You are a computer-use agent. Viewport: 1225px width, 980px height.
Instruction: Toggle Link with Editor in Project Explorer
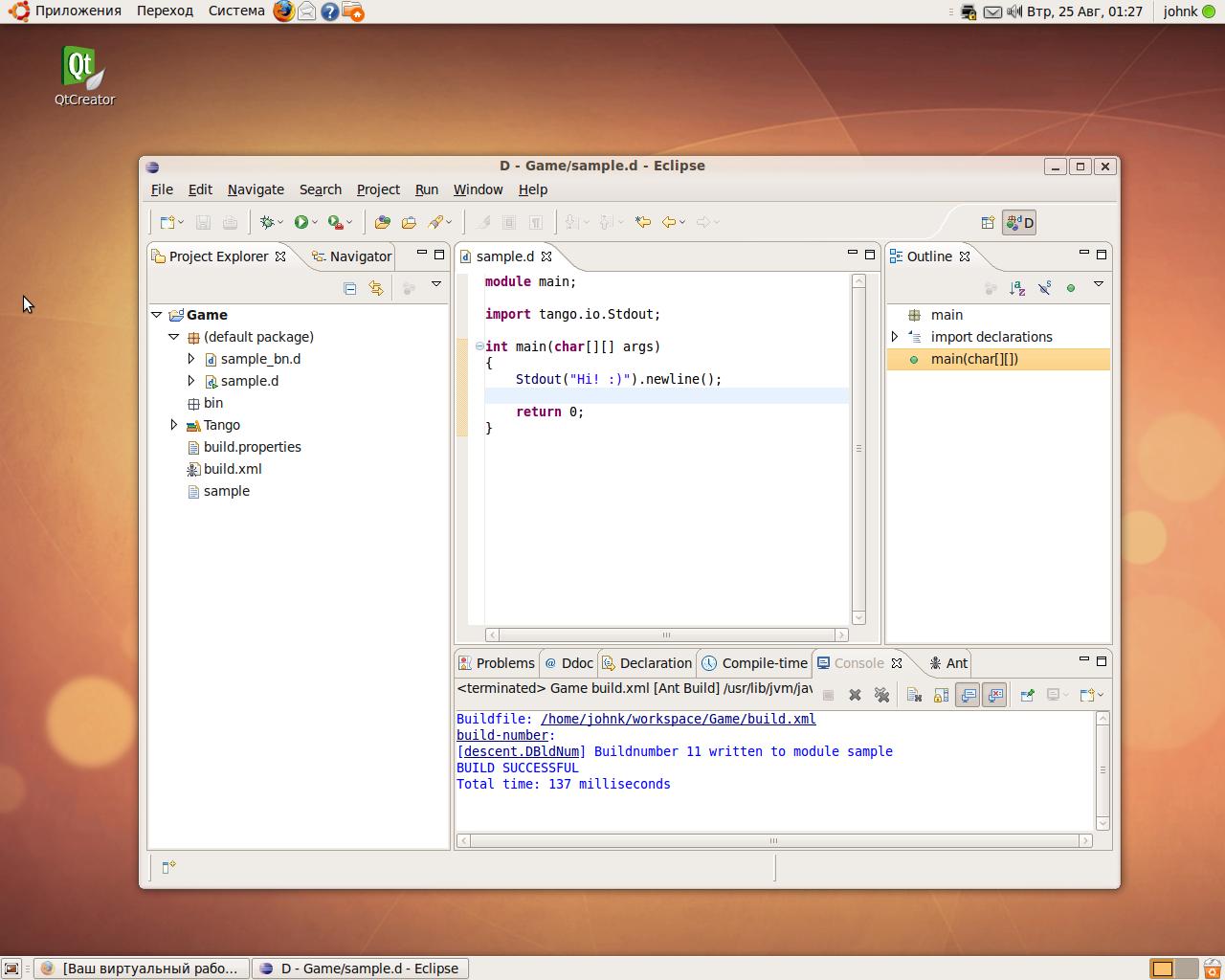[x=376, y=288]
